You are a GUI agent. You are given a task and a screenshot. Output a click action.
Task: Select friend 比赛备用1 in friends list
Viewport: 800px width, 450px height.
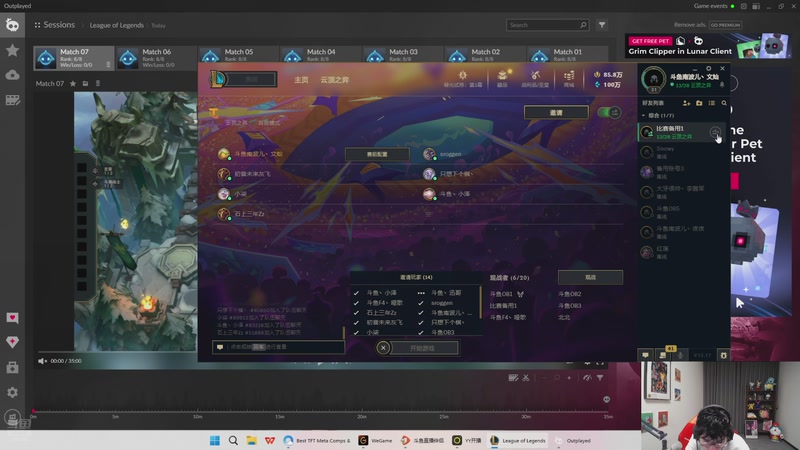(682, 132)
